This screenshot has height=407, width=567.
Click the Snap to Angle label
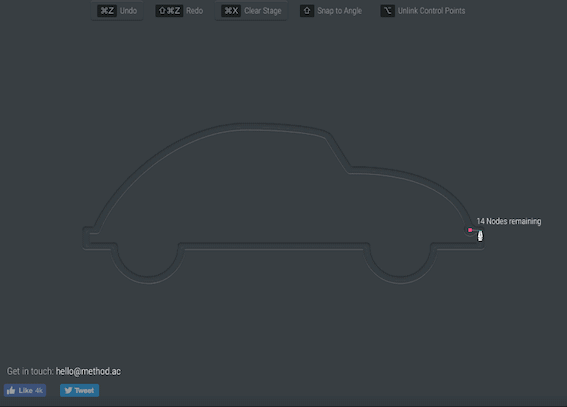340,11
